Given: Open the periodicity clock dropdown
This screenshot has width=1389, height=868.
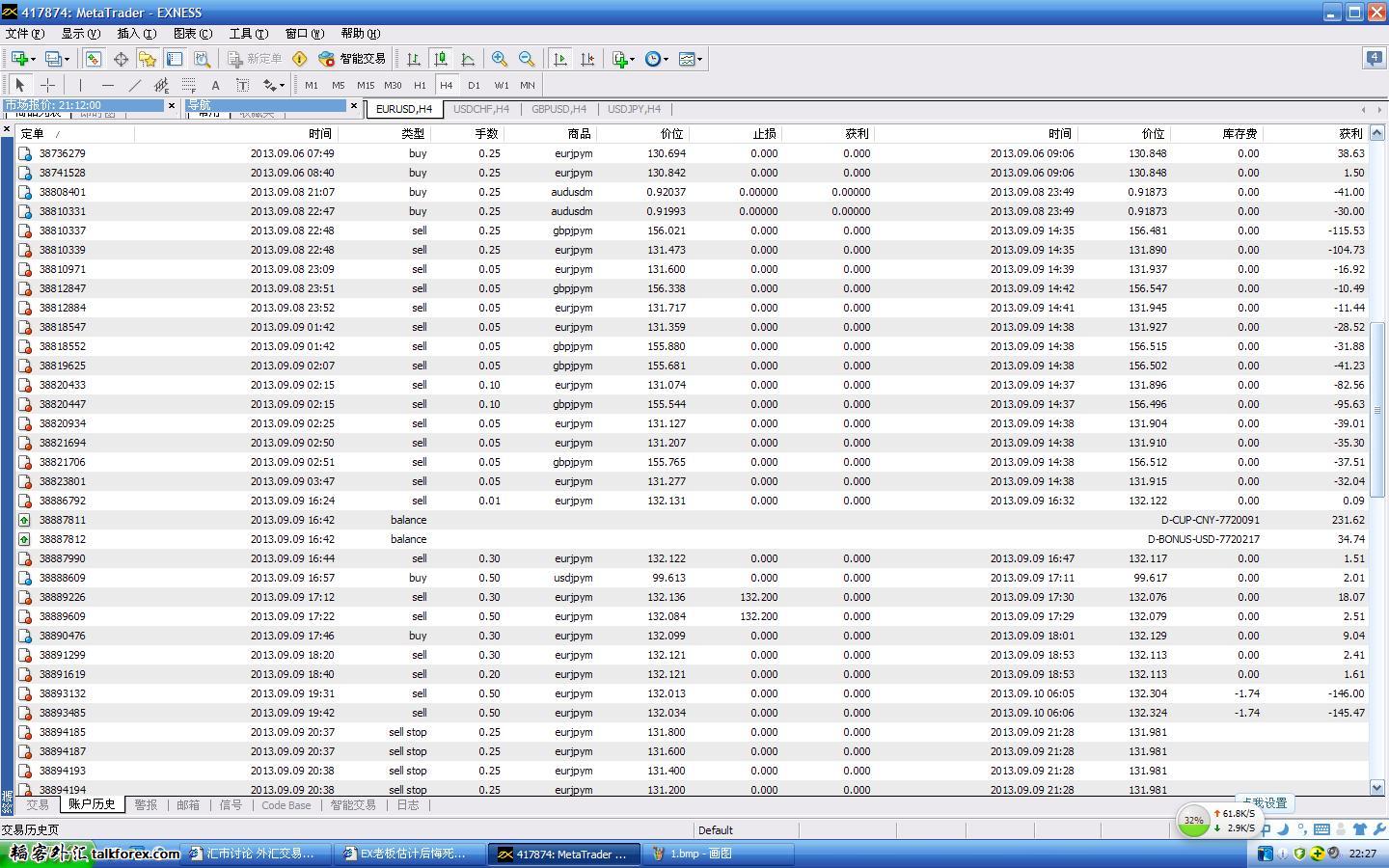Looking at the screenshot, I should [x=657, y=59].
